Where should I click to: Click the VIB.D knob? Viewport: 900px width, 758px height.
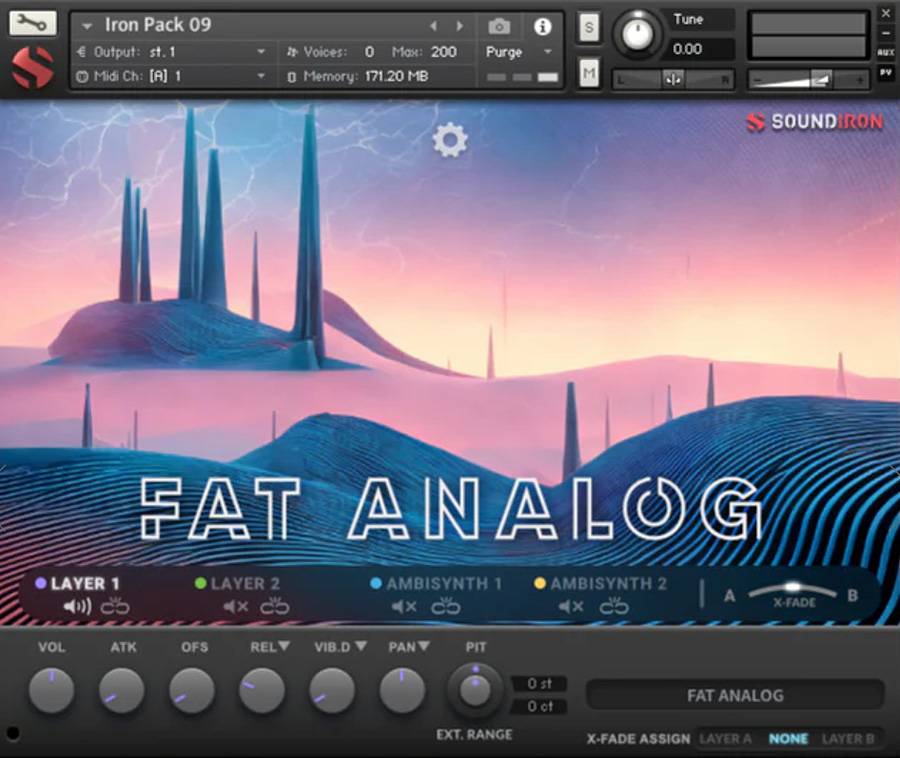click(x=332, y=690)
